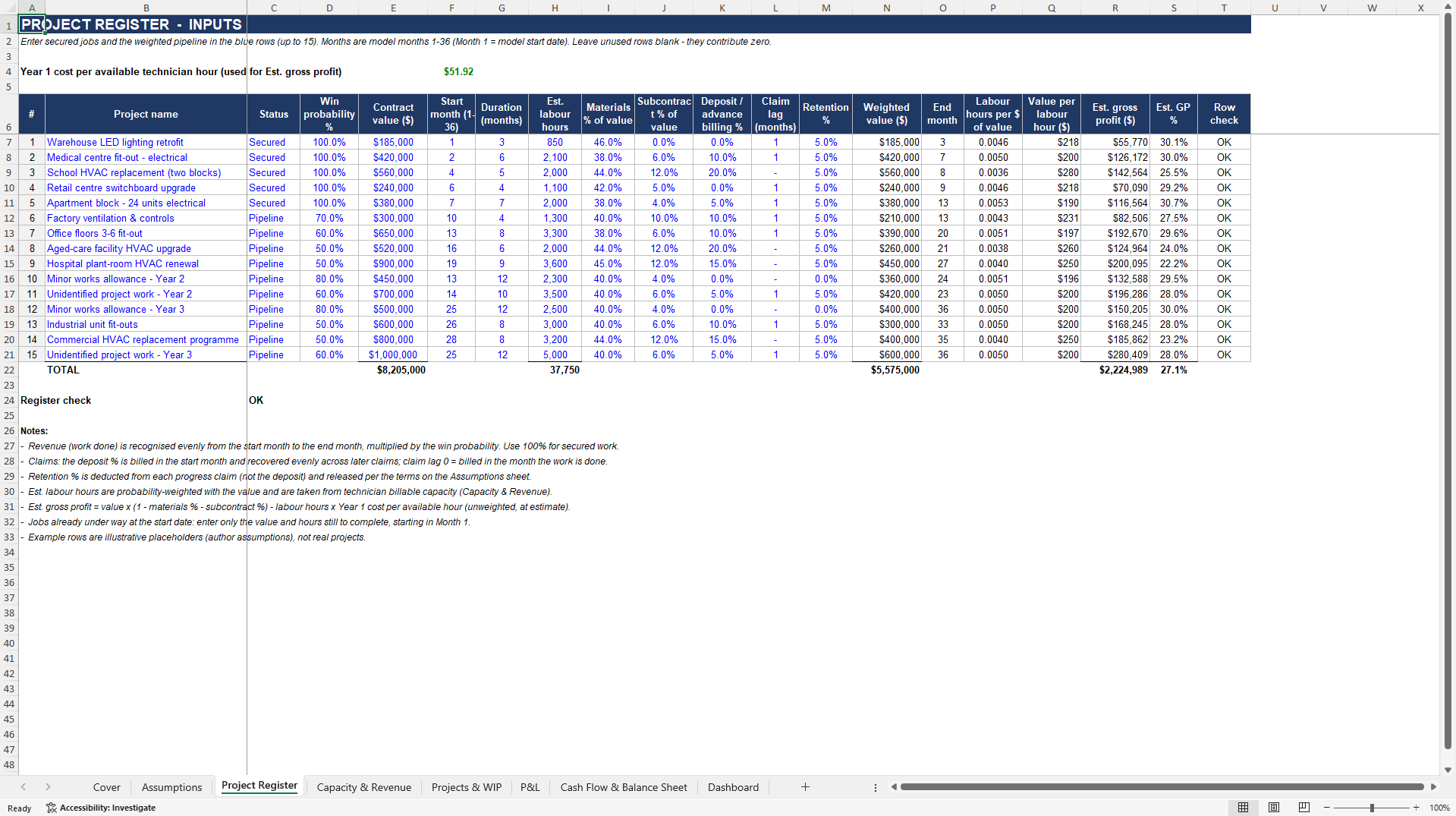This screenshot has height=816, width=1456.
Task: Select 'Hospital plant-room HVAC renewal' project name
Action: coord(146,263)
